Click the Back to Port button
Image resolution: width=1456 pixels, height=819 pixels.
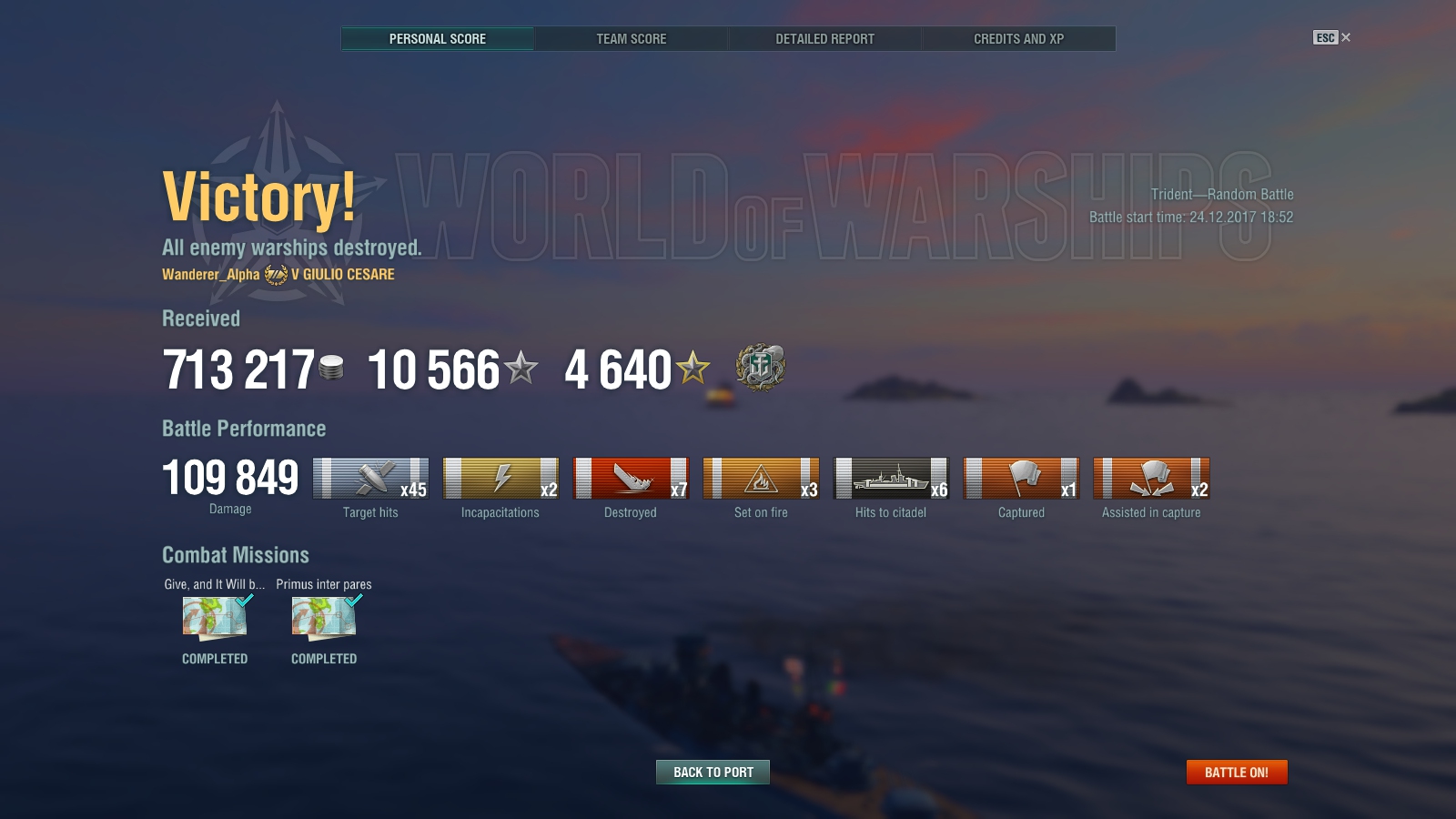pos(713,773)
